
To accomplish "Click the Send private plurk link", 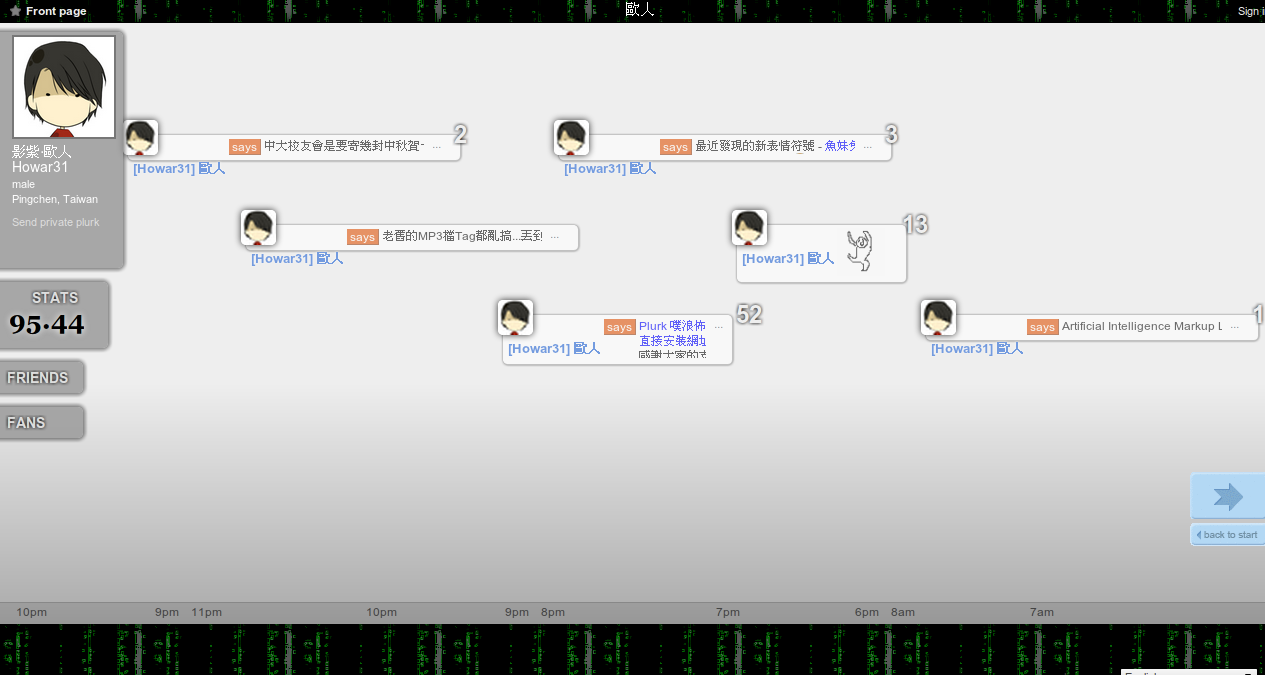I will point(56,222).
